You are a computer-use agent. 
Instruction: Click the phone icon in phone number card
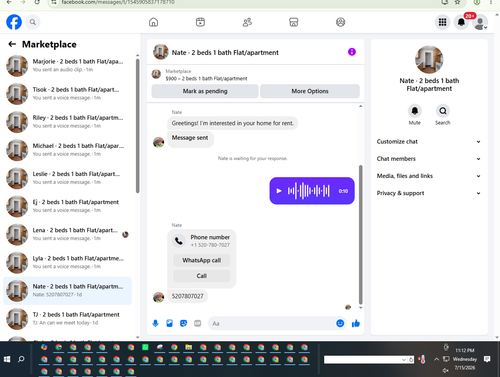[x=179, y=241]
